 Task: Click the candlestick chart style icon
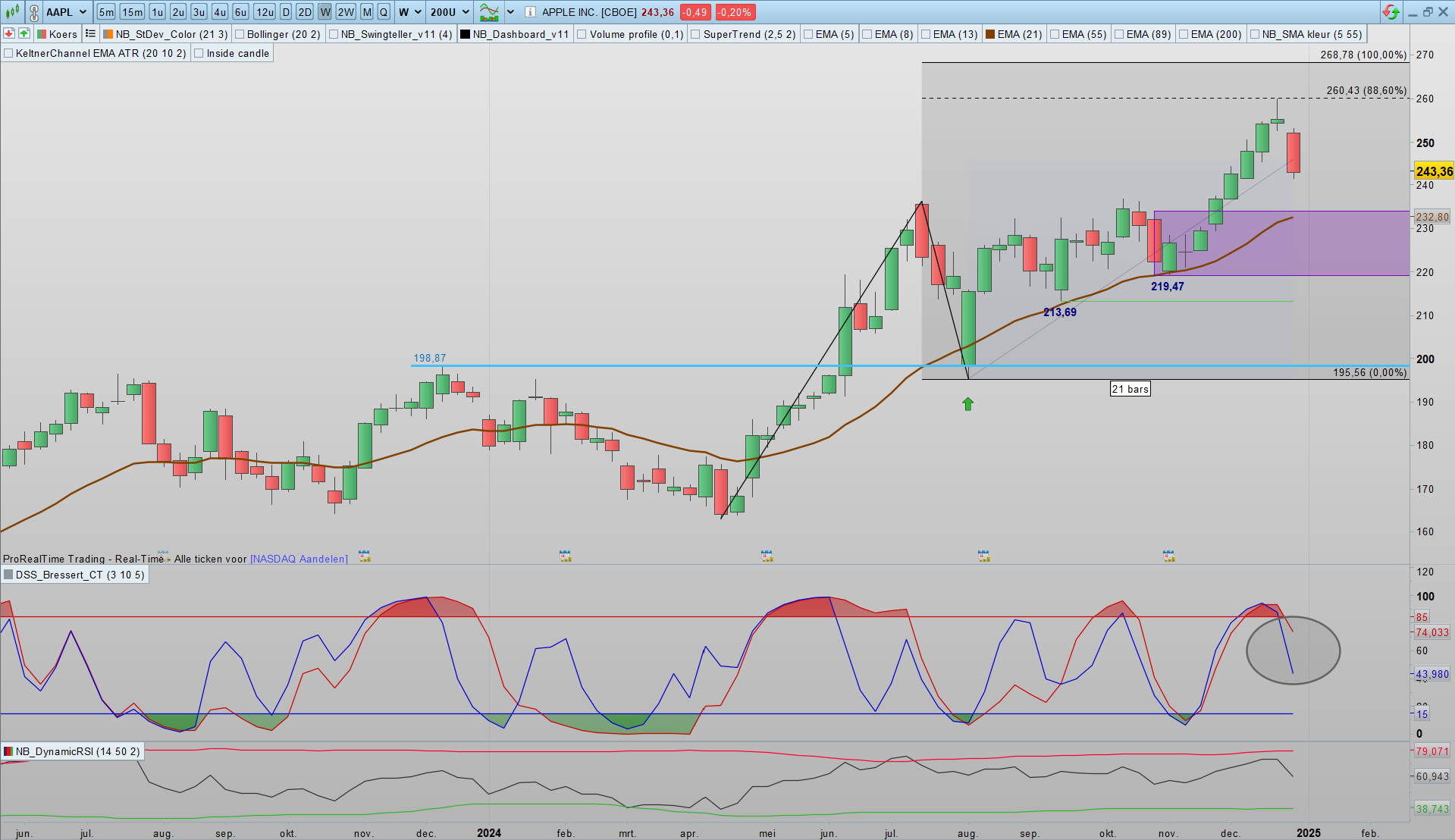point(13,12)
